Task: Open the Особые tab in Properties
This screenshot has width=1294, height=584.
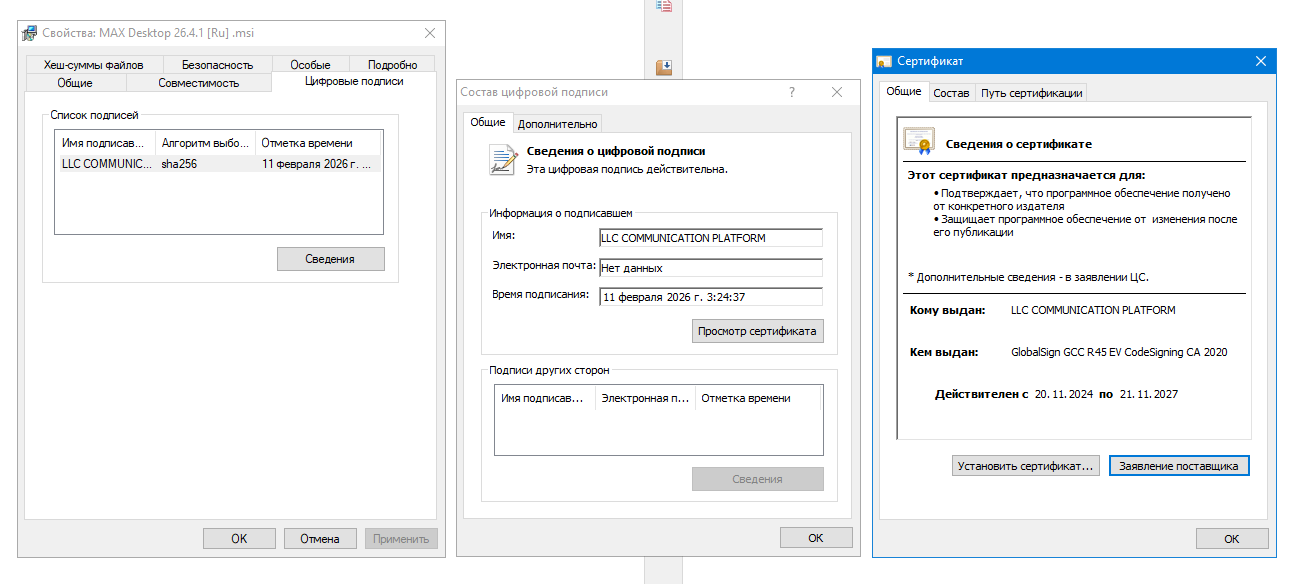Action: point(310,65)
